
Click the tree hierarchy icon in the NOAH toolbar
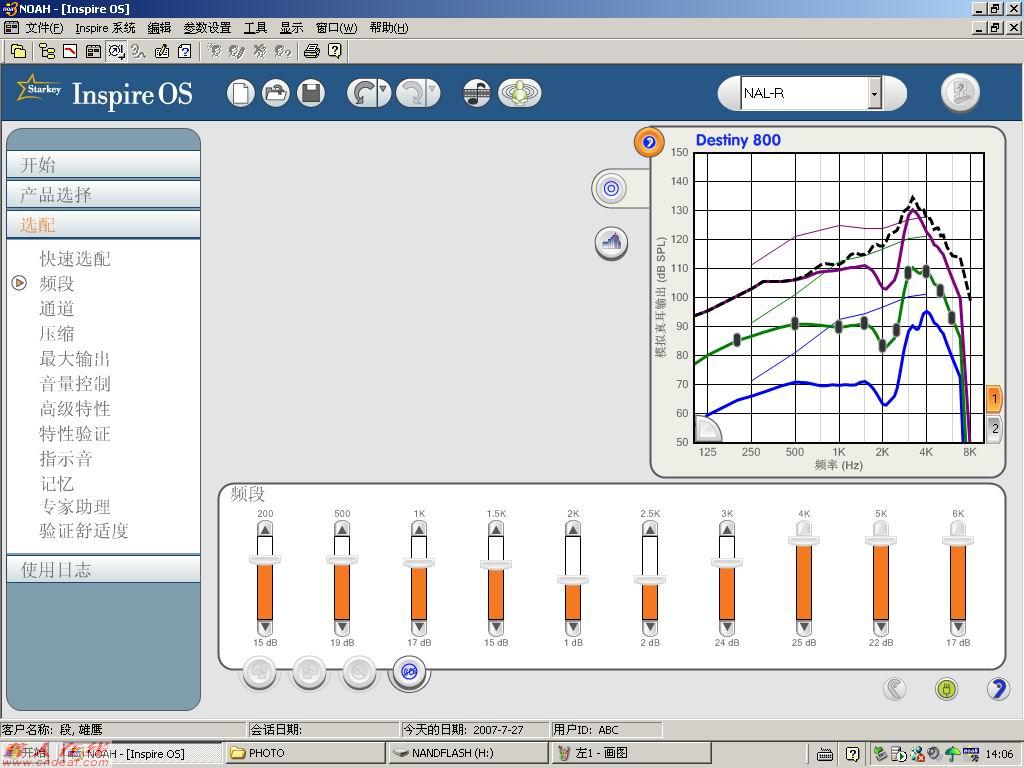[x=46, y=51]
